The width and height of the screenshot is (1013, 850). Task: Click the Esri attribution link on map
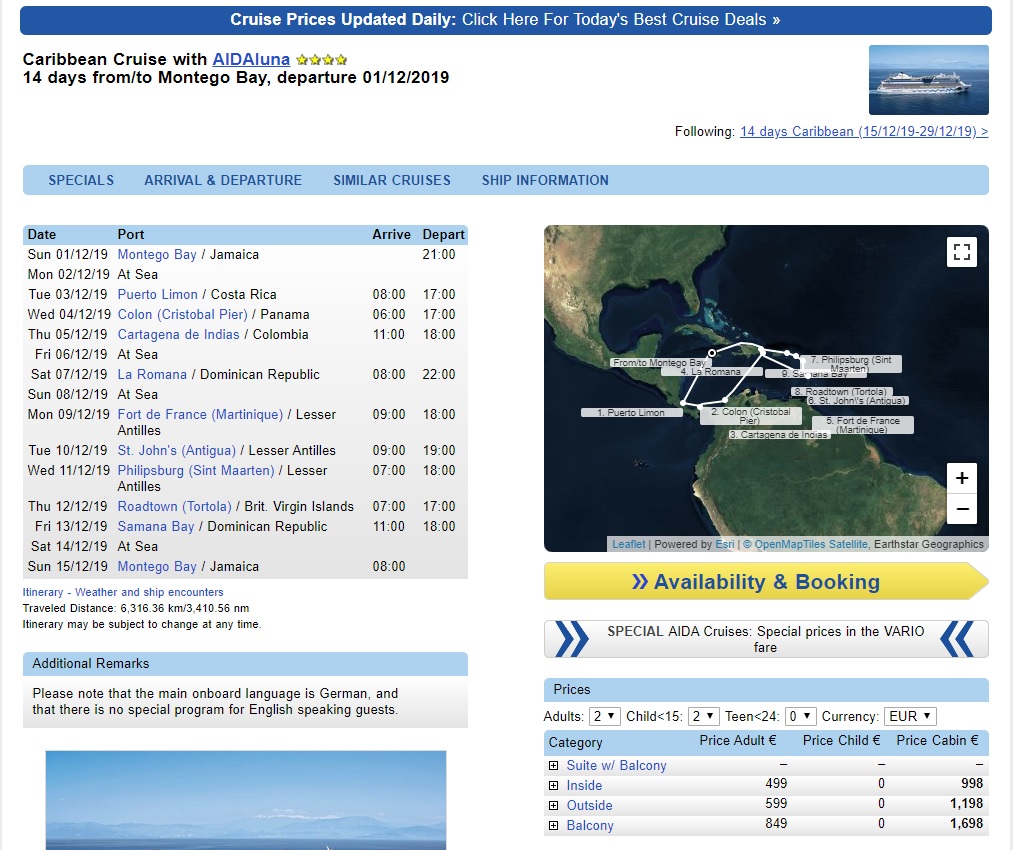coord(724,544)
